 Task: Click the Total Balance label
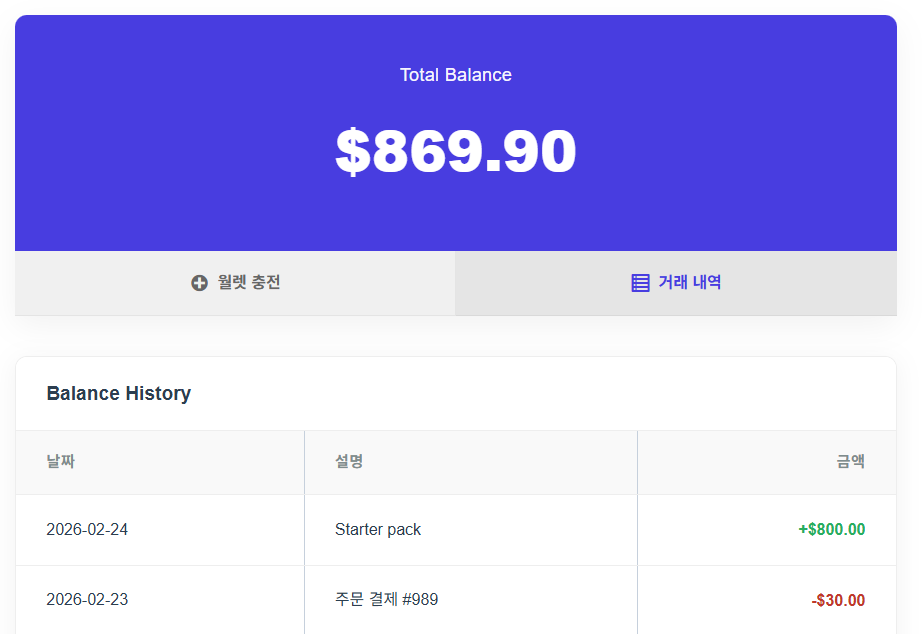456,75
